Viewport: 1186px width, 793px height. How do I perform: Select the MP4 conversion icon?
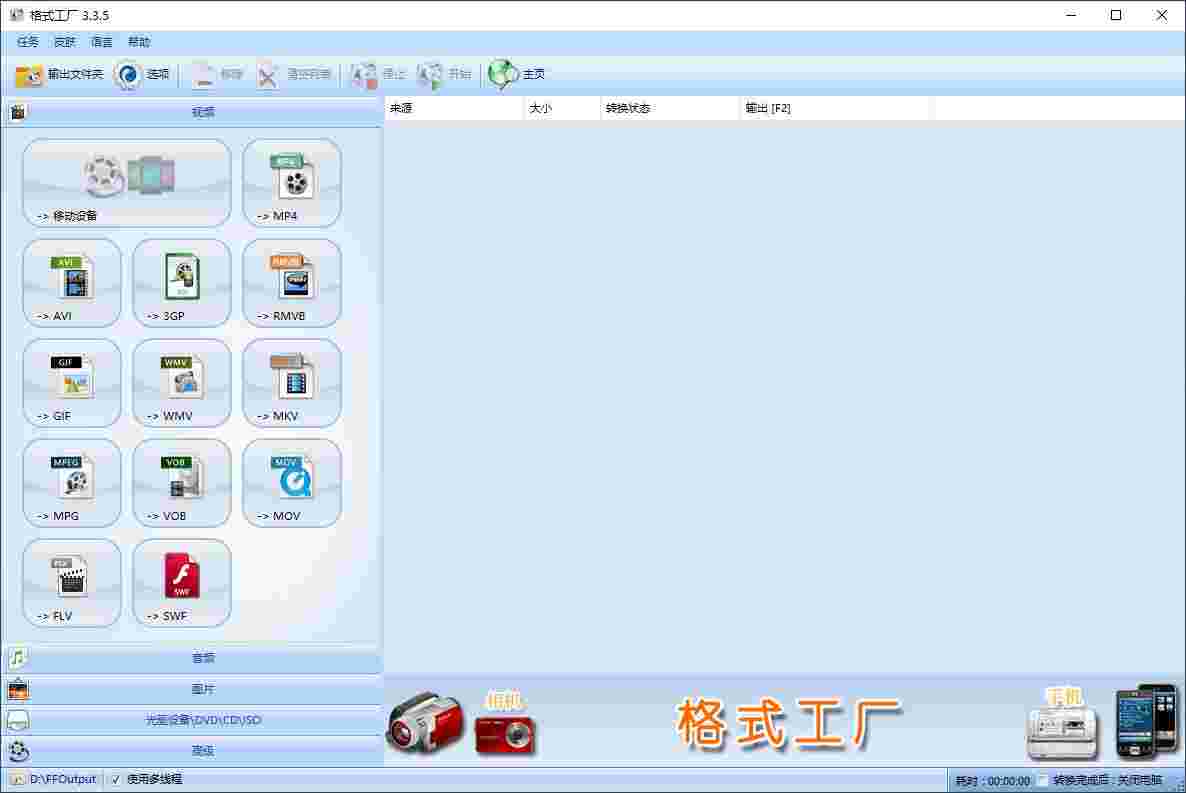(291, 183)
